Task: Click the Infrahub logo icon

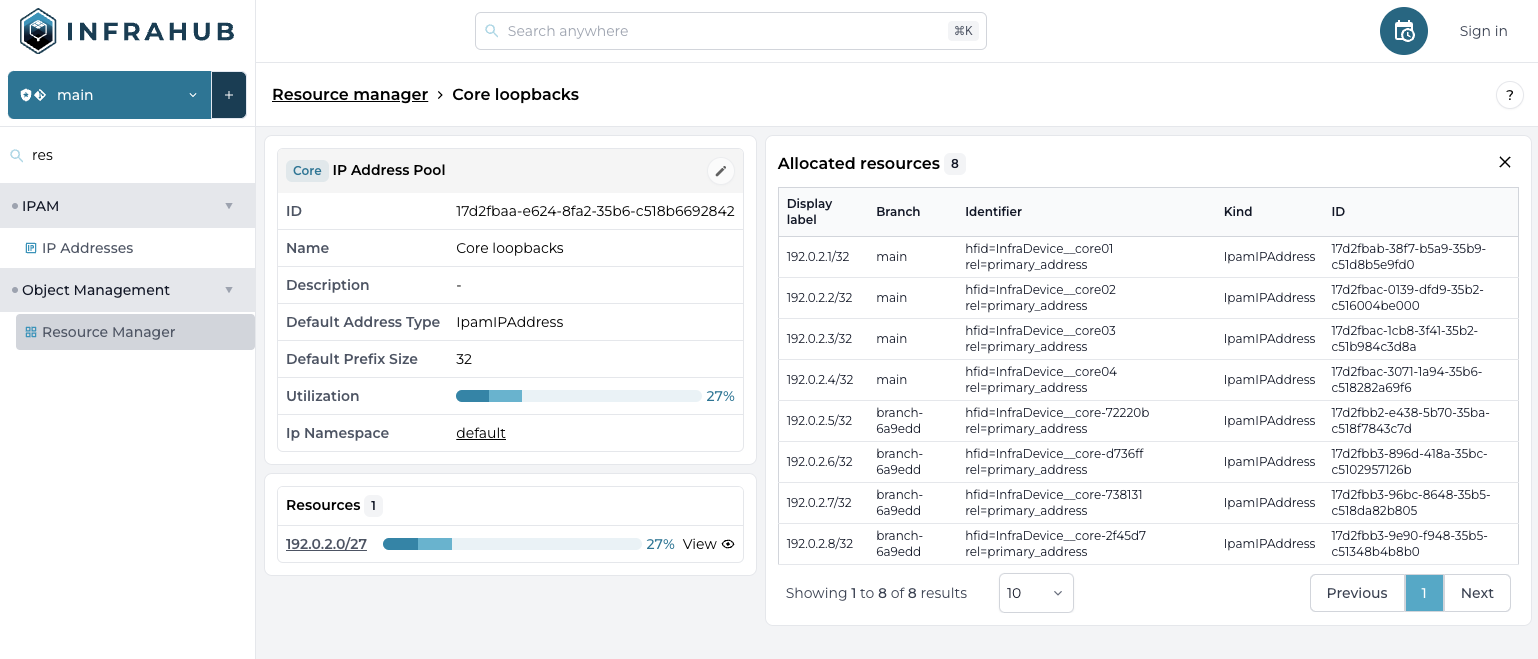Action: [x=38, y=31]
